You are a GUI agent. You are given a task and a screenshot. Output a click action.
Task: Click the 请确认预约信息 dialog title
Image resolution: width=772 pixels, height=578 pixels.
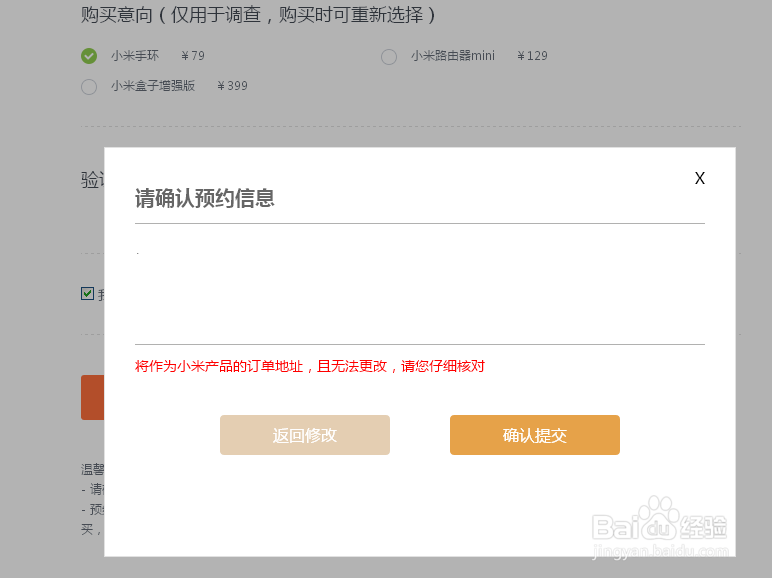click(x=205, y=198)
